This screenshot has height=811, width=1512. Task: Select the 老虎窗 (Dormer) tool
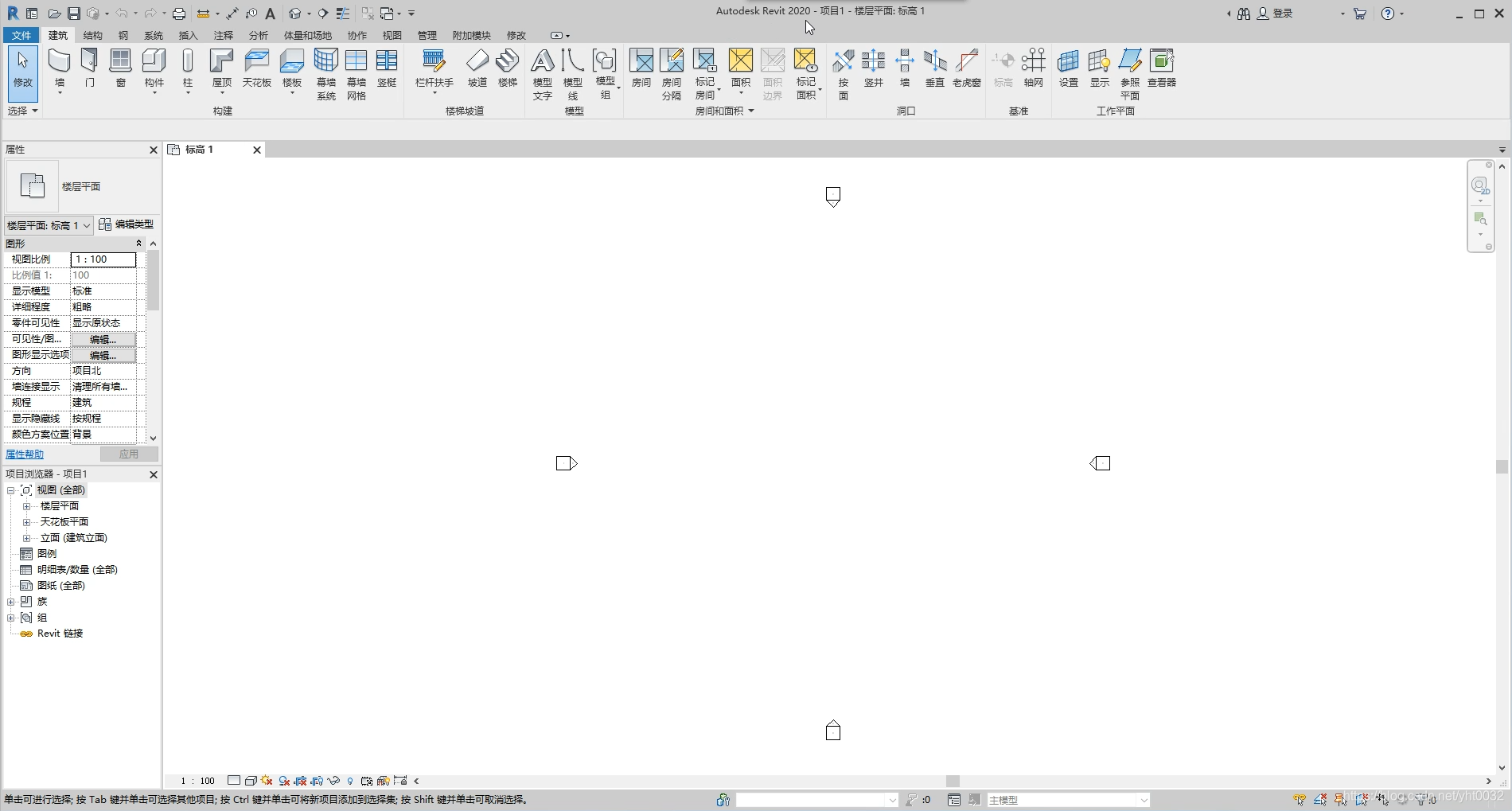967,68
